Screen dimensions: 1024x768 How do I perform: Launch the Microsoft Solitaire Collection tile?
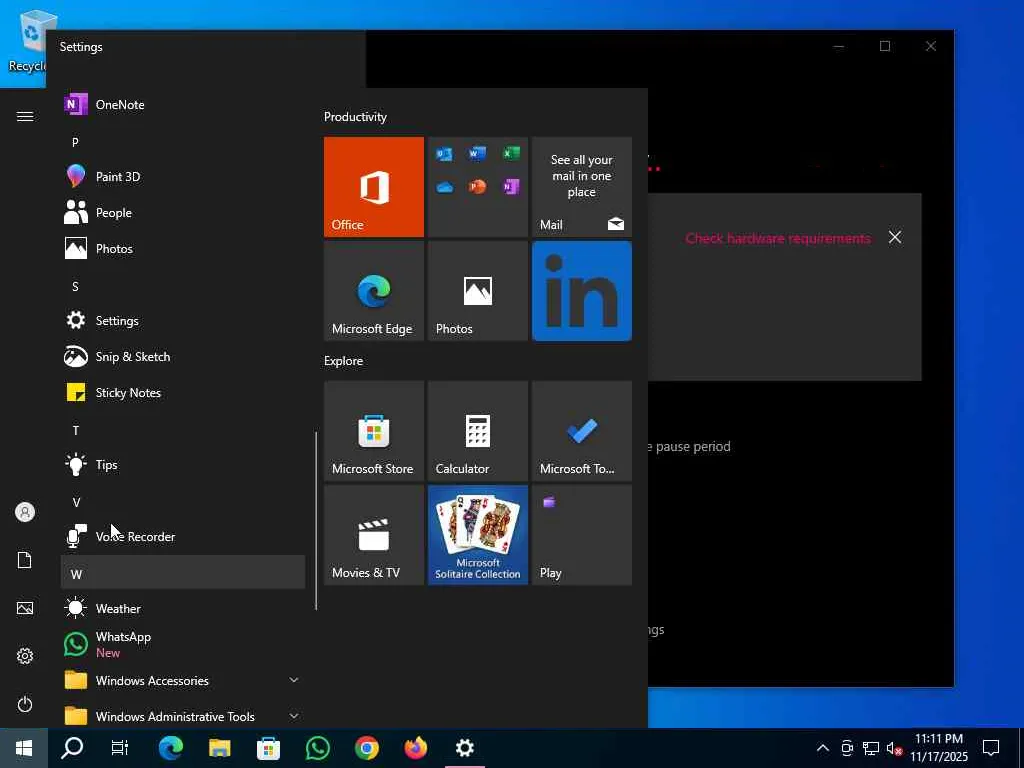coord(477,535)
